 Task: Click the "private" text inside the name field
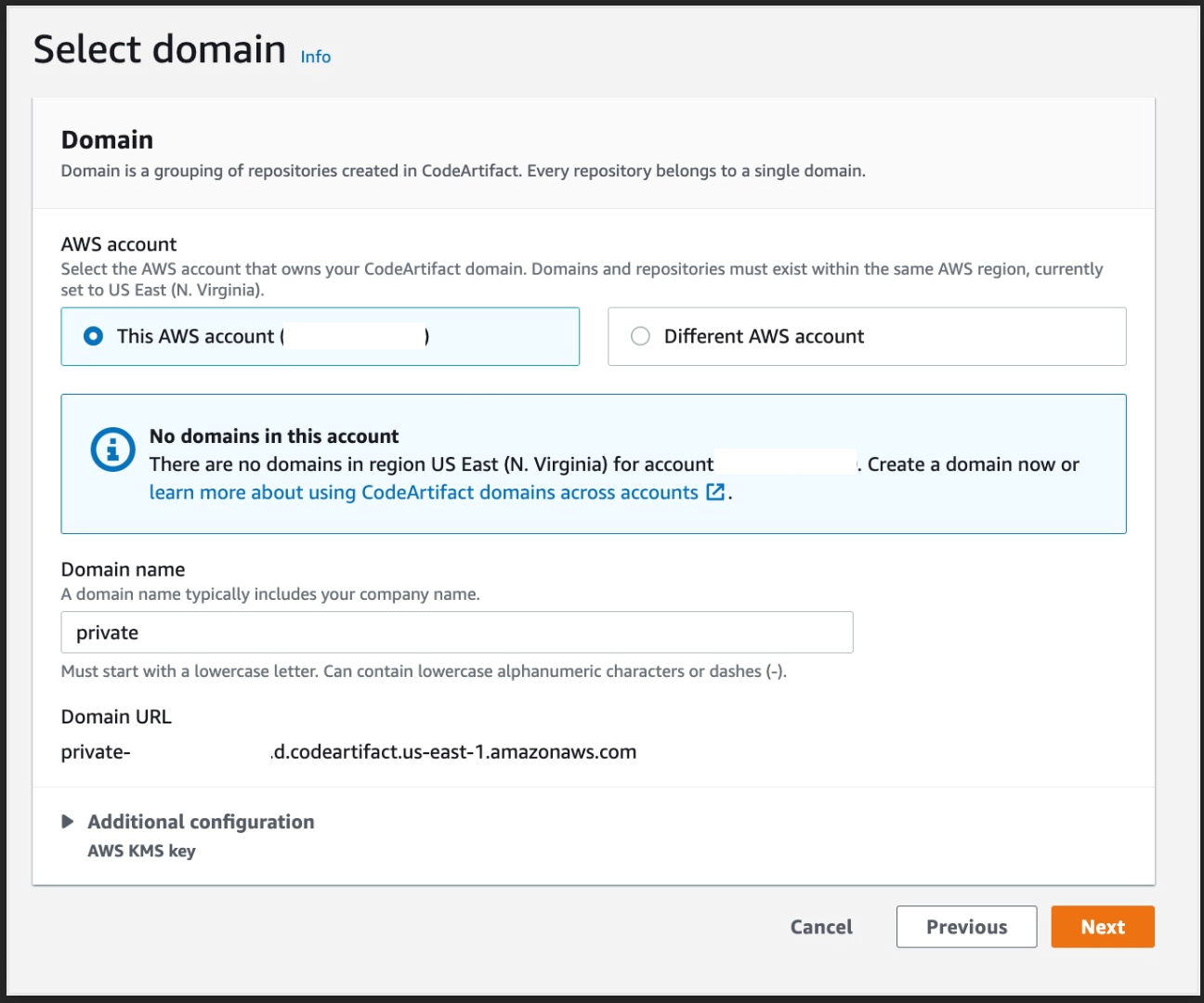pos(110,632)
